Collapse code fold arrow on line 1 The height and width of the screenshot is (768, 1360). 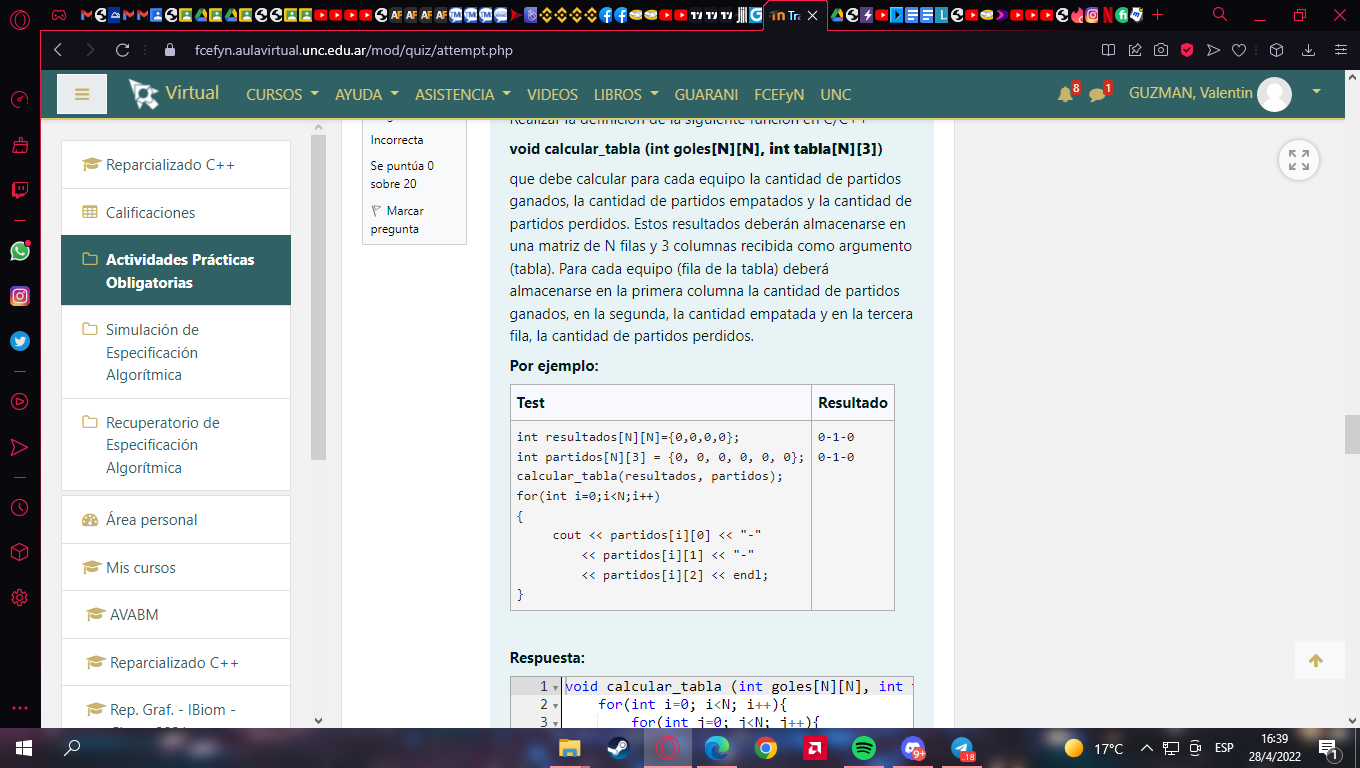click(x=555, y=687)
